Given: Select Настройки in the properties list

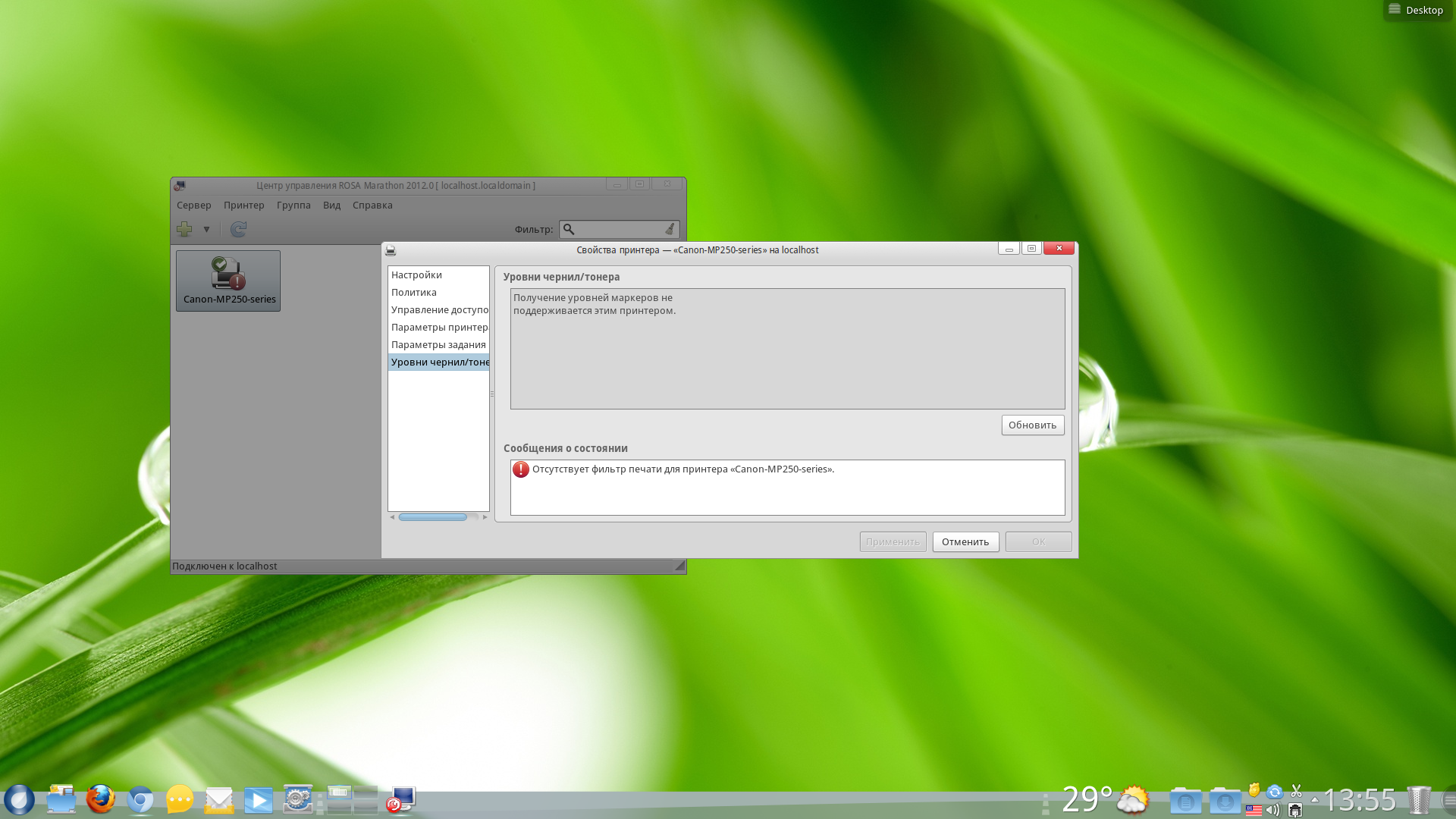Looking at the screenshot, I should 416,275.
